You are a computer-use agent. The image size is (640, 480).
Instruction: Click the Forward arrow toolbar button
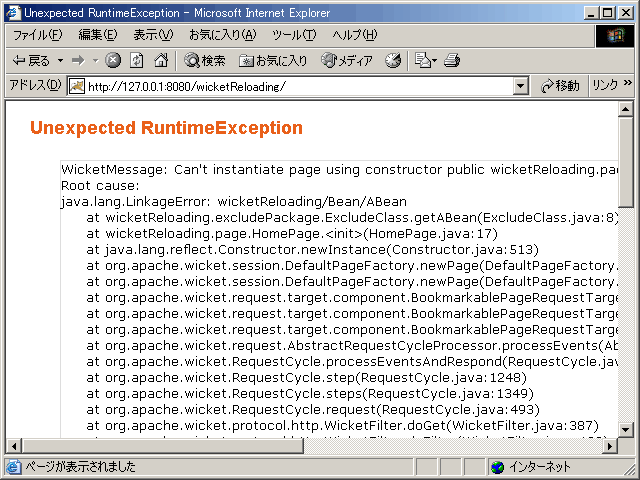(78, 61)
